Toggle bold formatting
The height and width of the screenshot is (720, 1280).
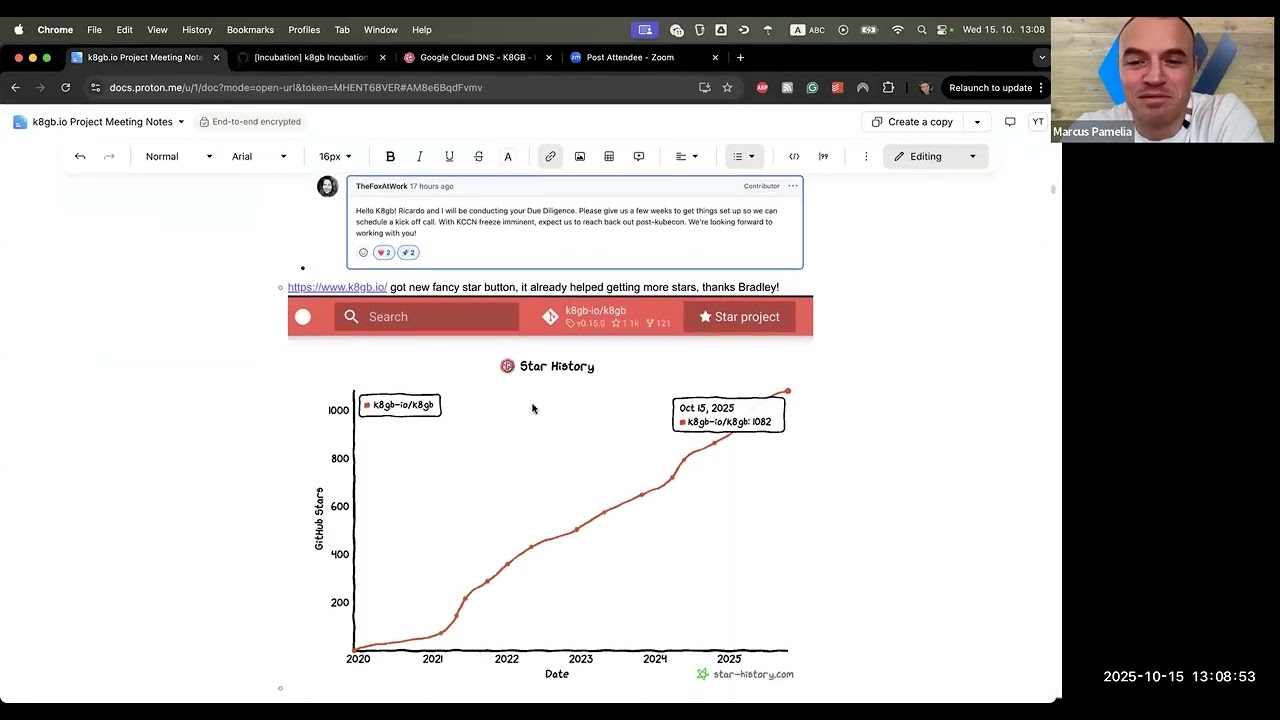[x=390, y=156]
